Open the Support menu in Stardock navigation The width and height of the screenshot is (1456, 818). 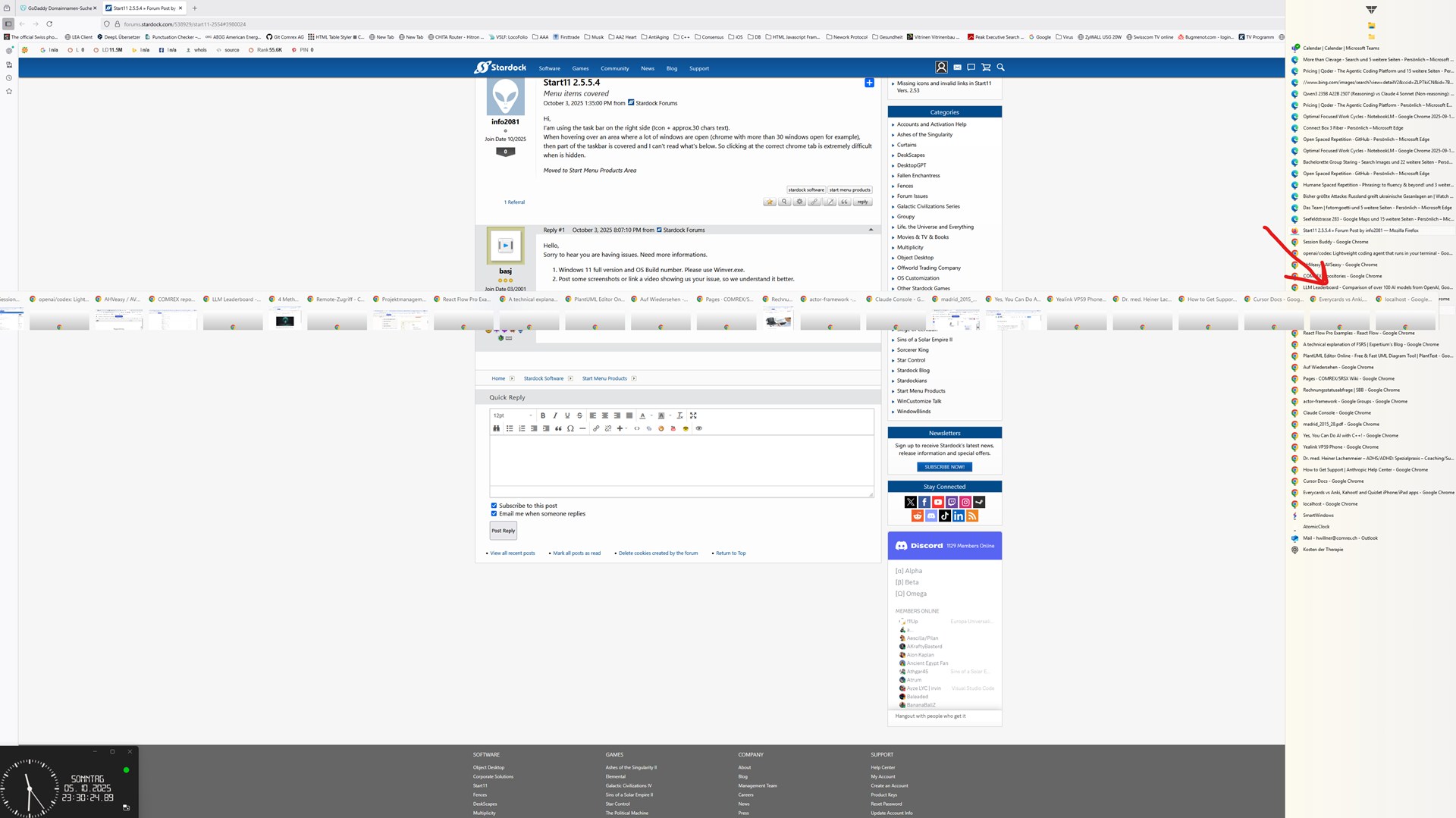click(698, 68)
